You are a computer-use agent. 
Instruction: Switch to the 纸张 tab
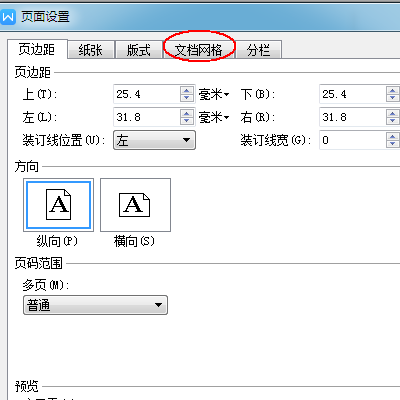[x=91, y=50]
